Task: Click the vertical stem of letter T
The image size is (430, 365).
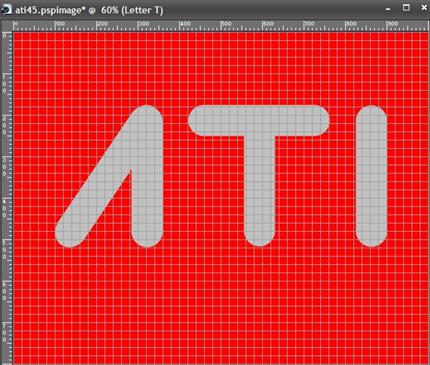Action: [260, 190]
